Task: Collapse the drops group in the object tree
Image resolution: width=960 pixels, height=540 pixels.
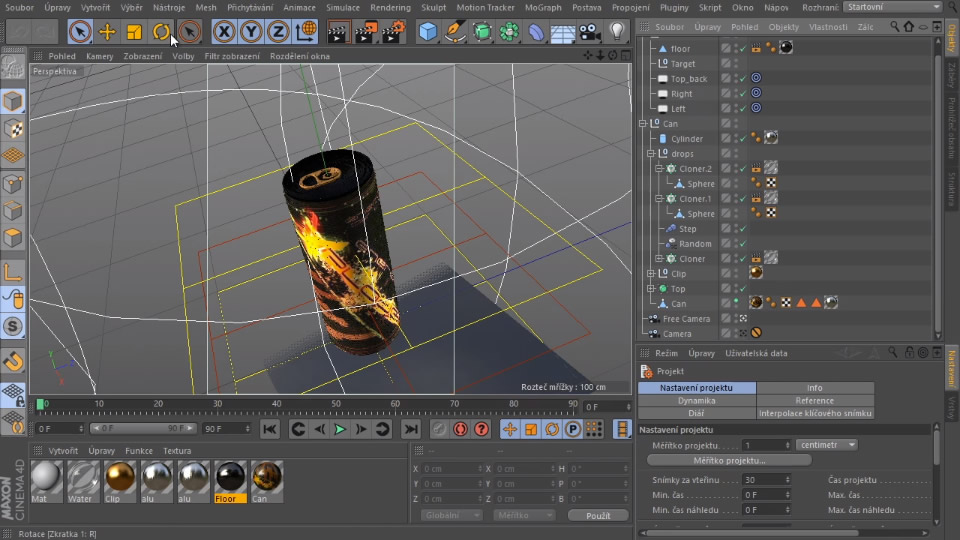Action: [x=650, y=154]
